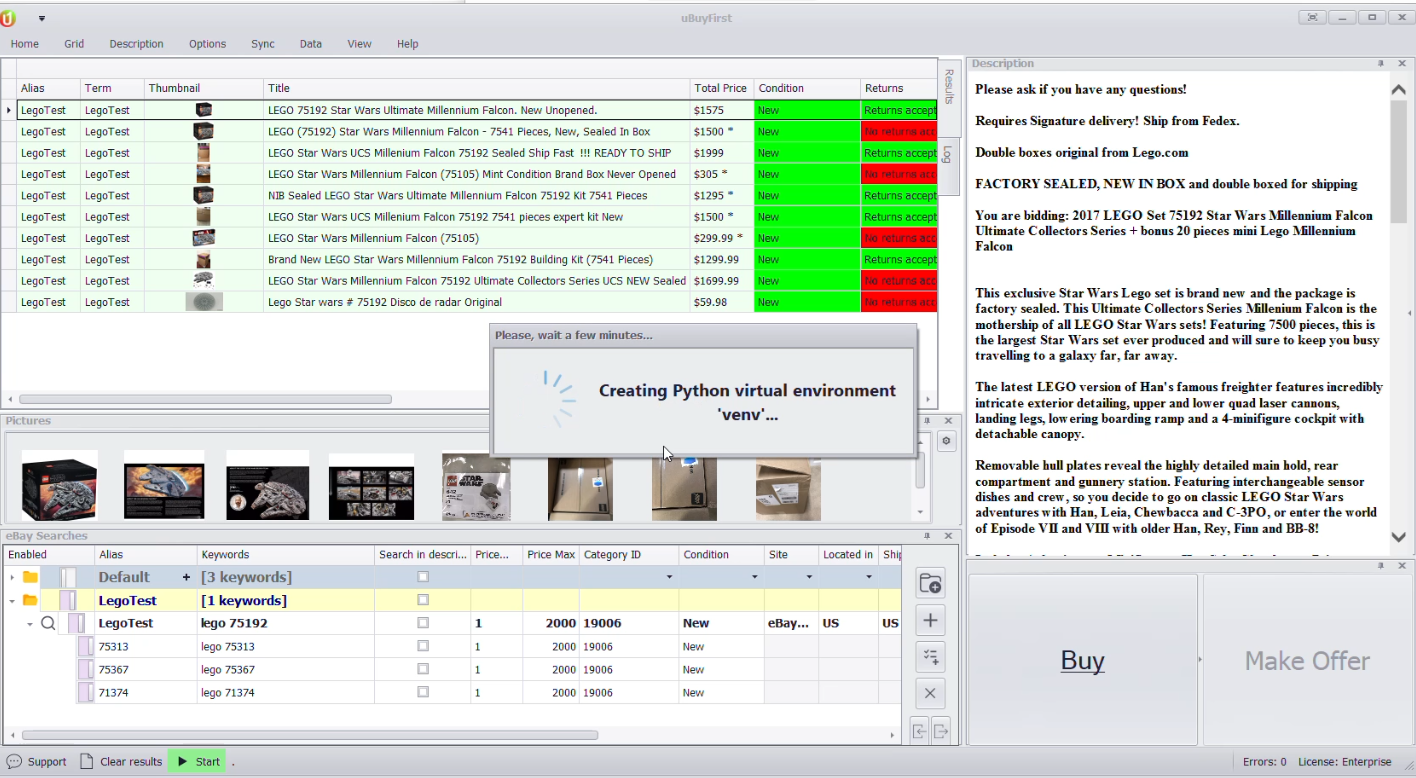Click the Support chat icon
Viewport: 1416px width, 778px height.
tap(14, 761)
